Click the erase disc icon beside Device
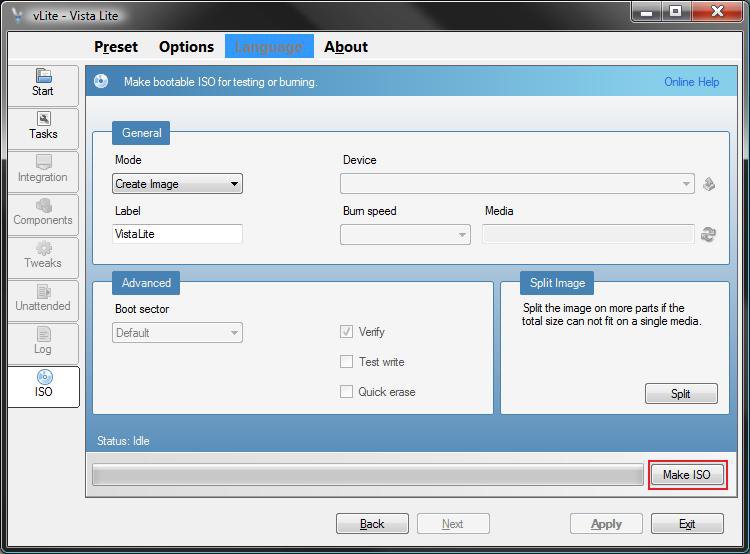 click(709, 184)
